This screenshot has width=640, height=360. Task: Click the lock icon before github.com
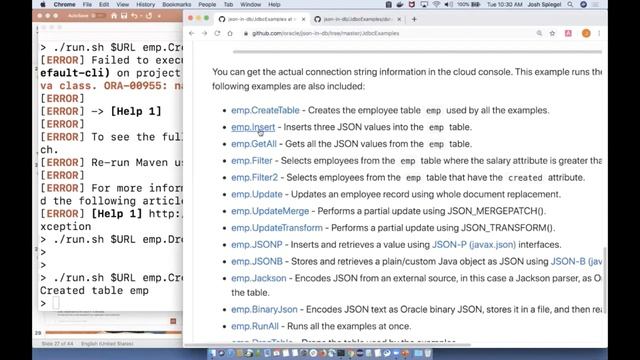pyautogui.click(x=246, y=33)
